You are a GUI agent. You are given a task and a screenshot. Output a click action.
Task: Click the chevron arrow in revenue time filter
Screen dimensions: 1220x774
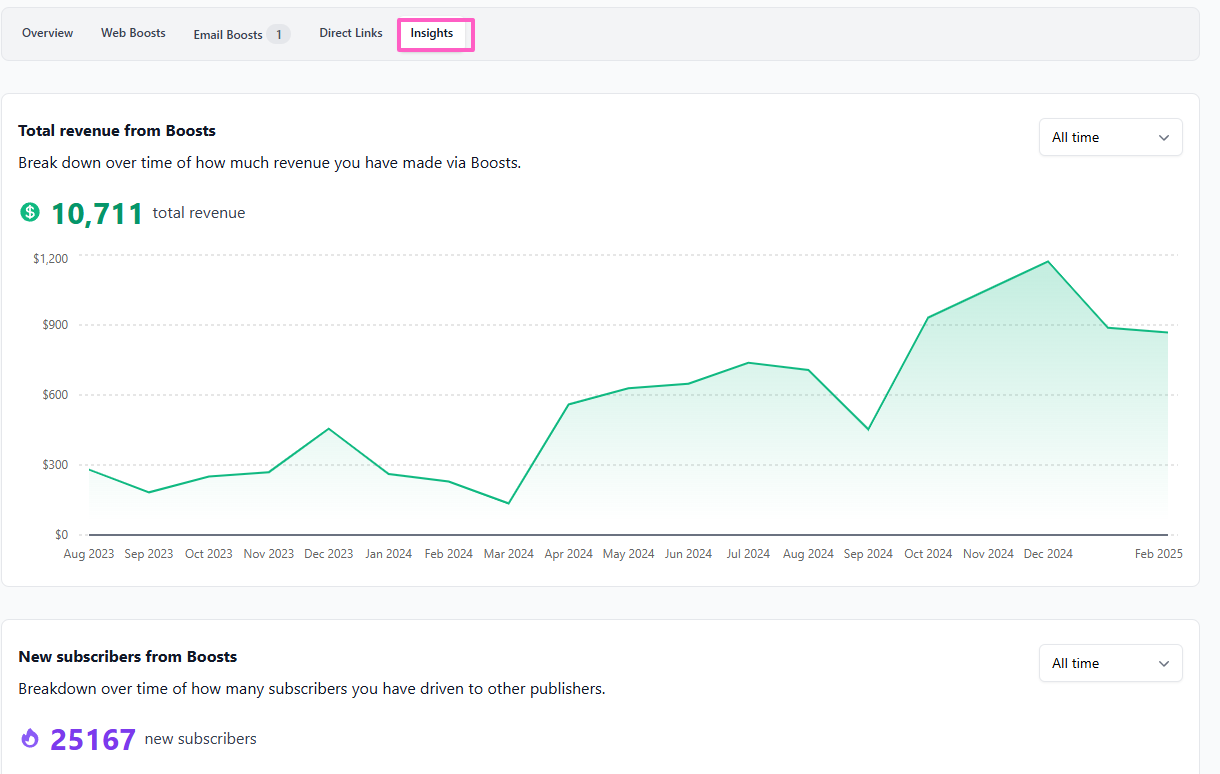pyautogui.click(x=1164, y=138)
